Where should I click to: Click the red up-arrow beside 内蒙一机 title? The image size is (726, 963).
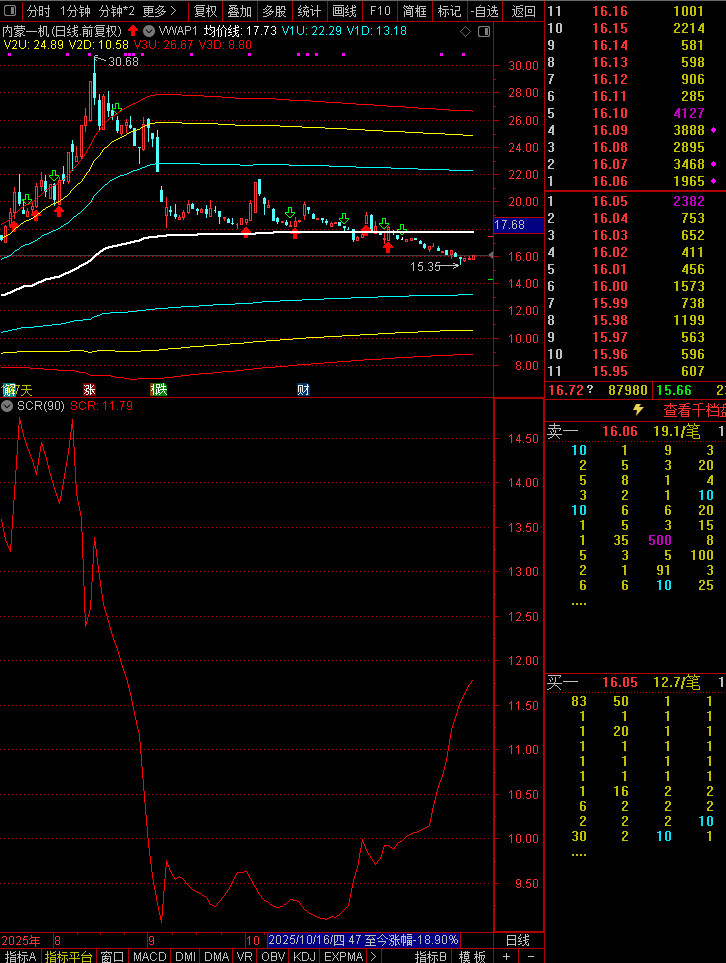(133, 30)
